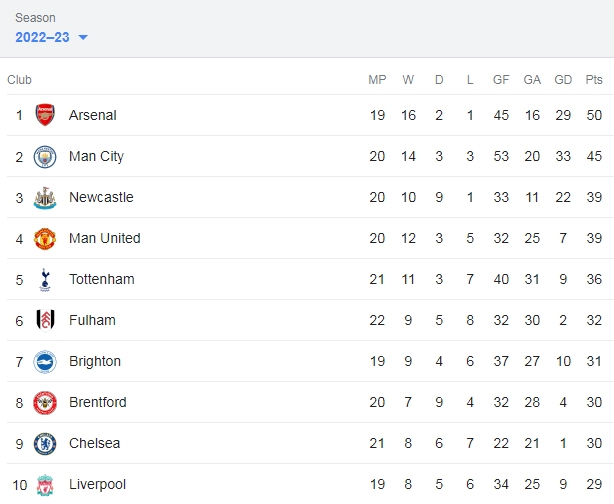Expand season list using blue arrow
Image resolution: width=614 pixels, height=504 pixels.
pyautogui.click(x=83, y=38)
